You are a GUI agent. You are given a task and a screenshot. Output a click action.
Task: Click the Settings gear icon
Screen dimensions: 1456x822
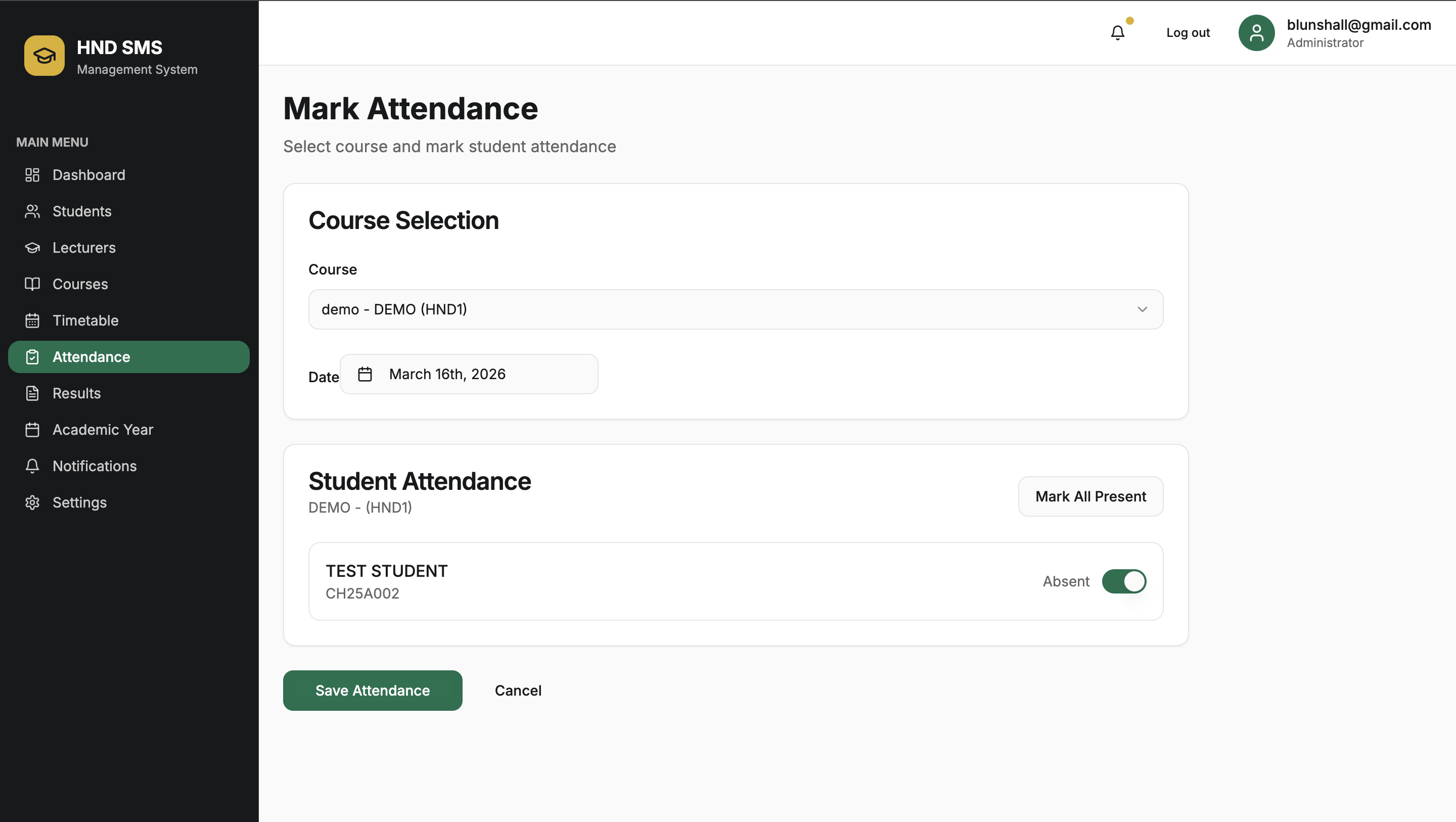32,502
